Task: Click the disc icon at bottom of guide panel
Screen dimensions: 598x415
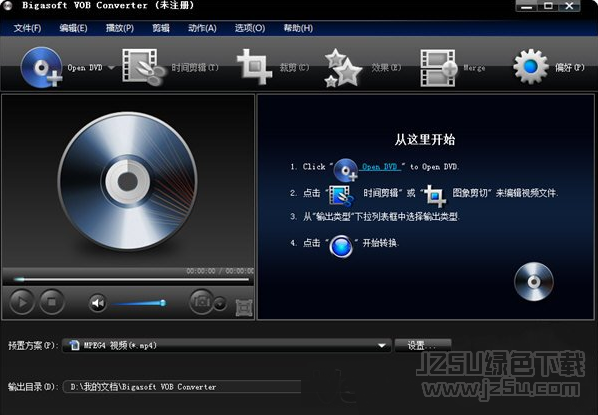Action: point(534,281)
